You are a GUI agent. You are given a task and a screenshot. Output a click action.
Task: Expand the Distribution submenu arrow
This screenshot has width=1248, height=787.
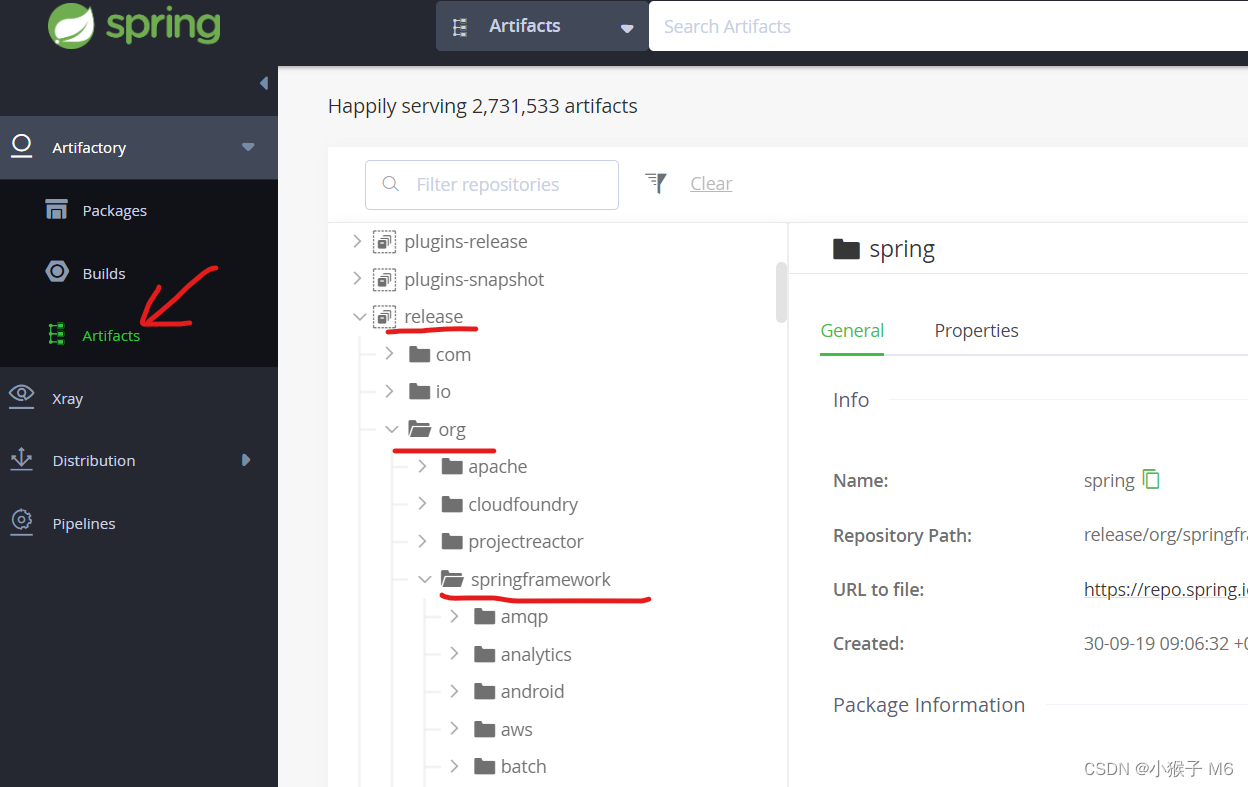coord(246,460)
